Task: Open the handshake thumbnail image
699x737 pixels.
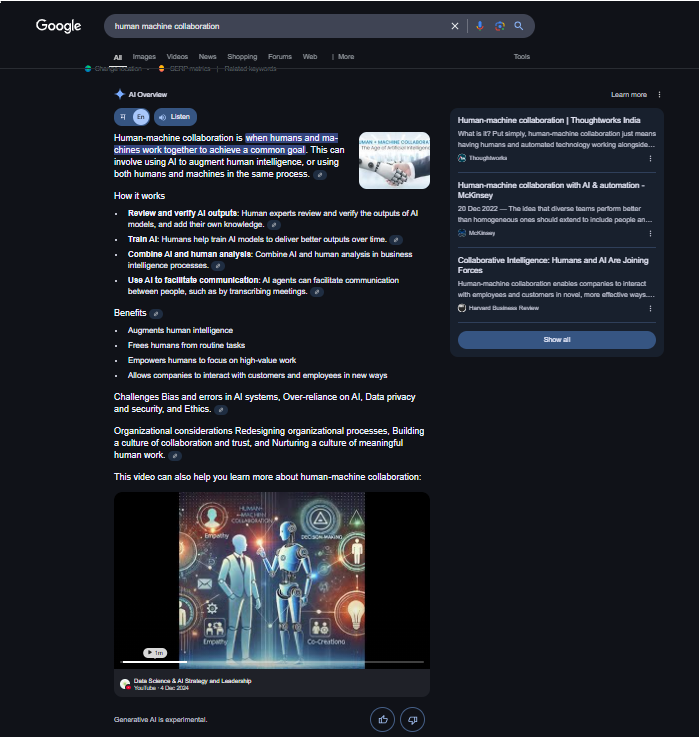Action: point(394,160)
